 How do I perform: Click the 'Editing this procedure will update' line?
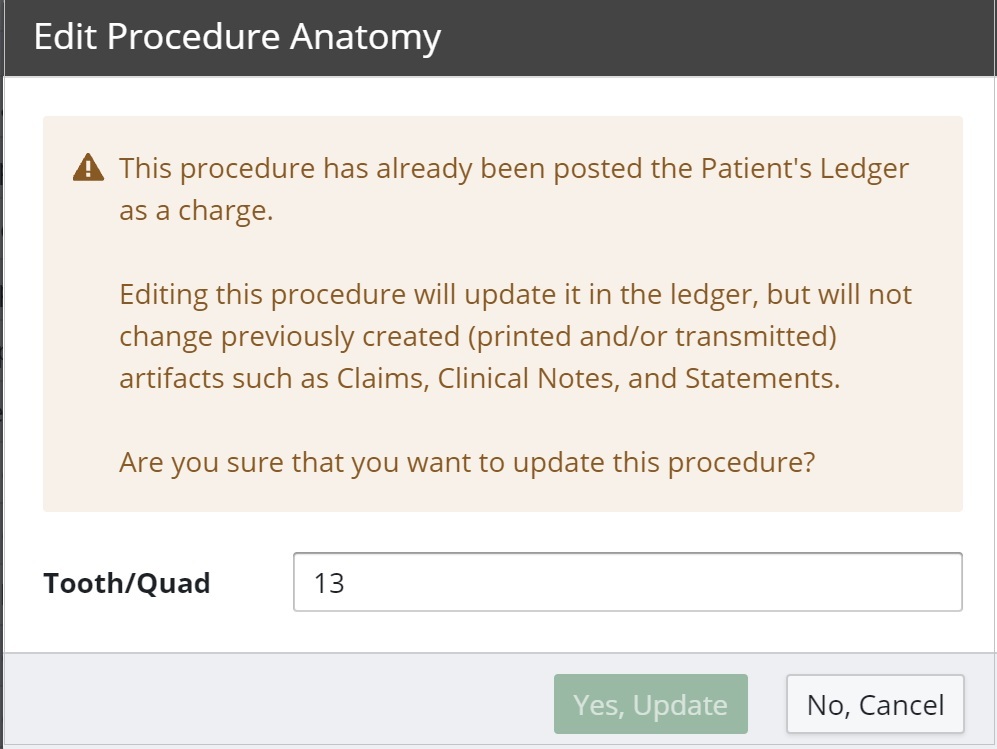(x=515, y=296)
